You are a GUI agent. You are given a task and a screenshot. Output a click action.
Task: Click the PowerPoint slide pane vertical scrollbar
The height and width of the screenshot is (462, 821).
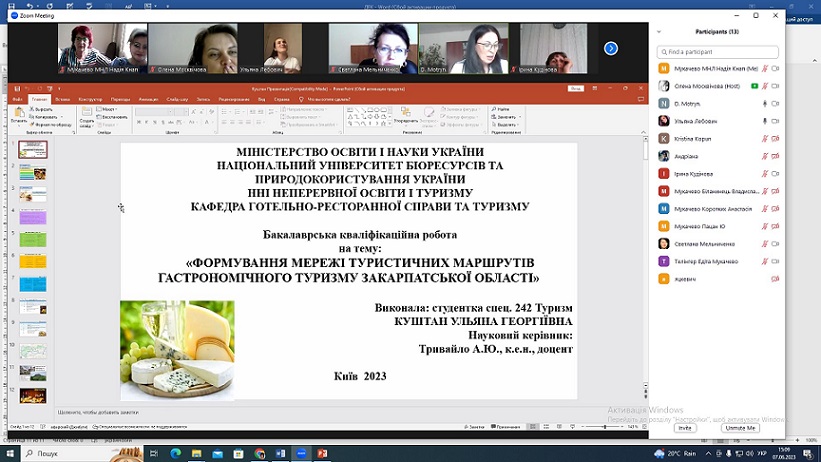645,261
